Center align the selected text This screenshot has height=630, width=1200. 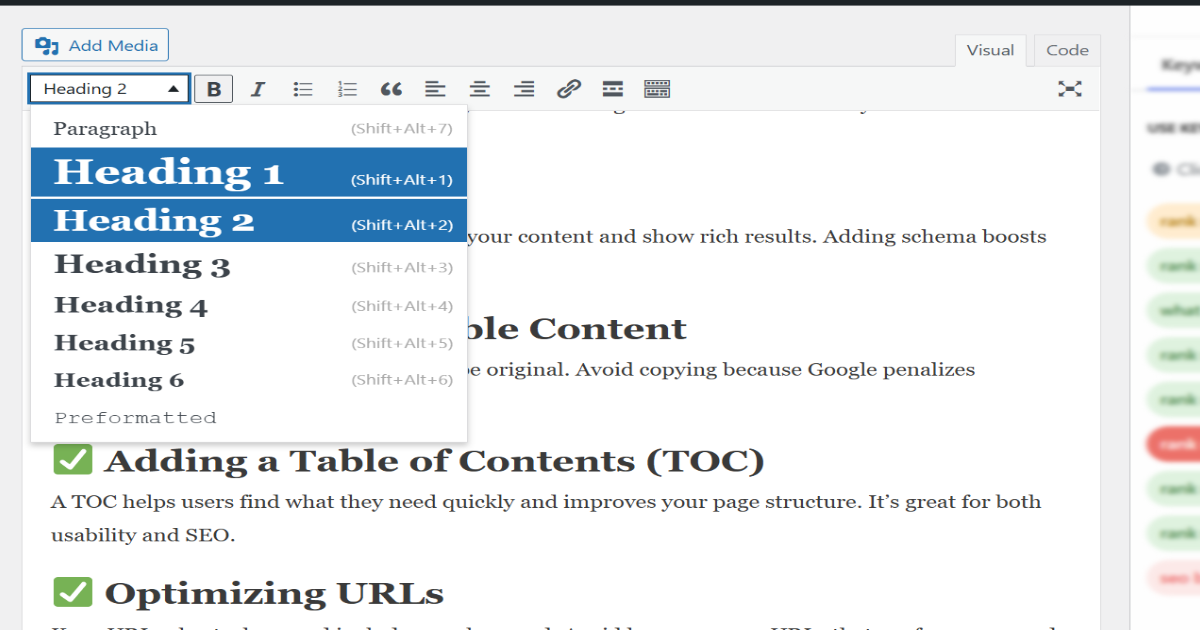click(479, 88)
